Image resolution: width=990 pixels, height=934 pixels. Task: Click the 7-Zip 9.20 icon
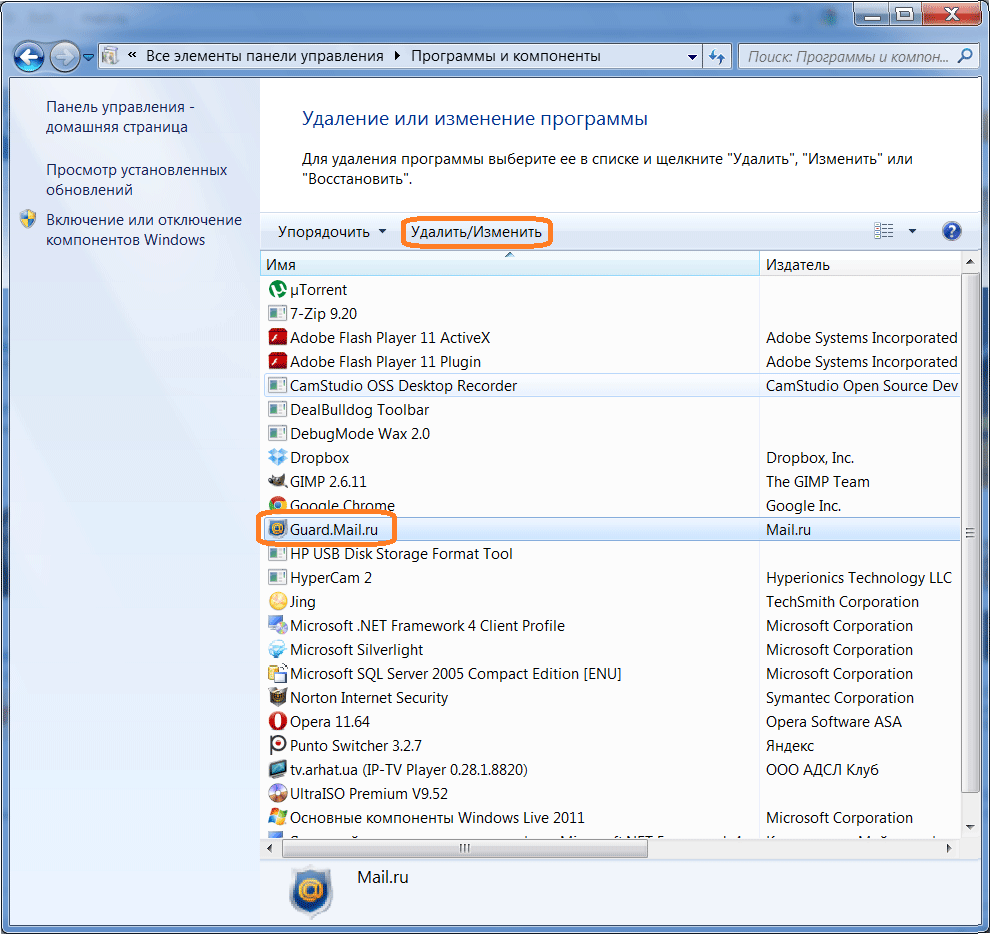277,313
